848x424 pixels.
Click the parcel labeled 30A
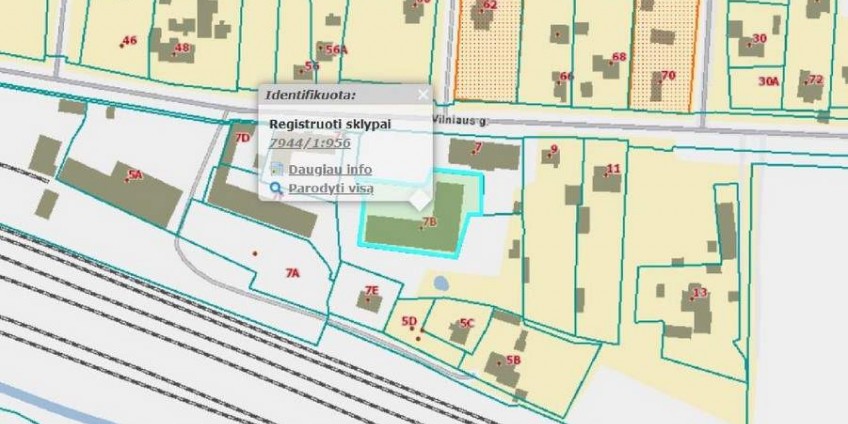pyautogui.click(x=768, y=81)
